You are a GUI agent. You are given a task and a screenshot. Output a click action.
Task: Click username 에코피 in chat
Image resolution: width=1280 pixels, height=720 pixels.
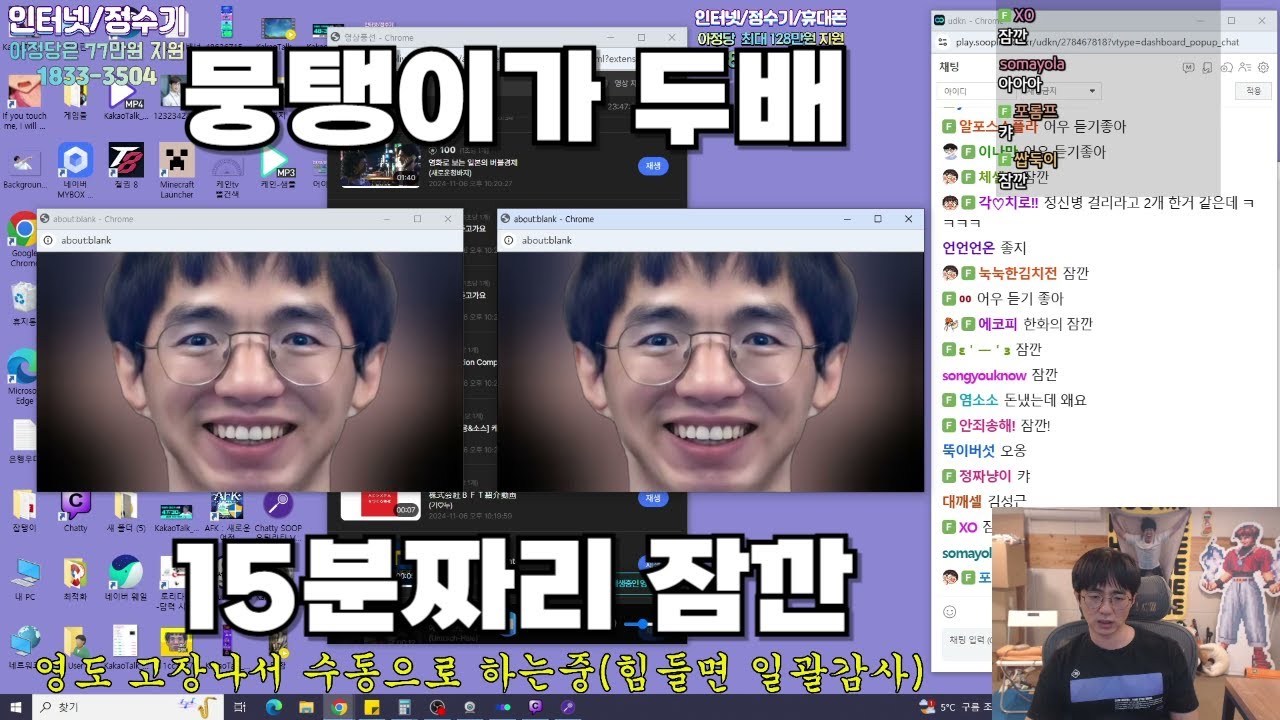(x=997, y=324)
